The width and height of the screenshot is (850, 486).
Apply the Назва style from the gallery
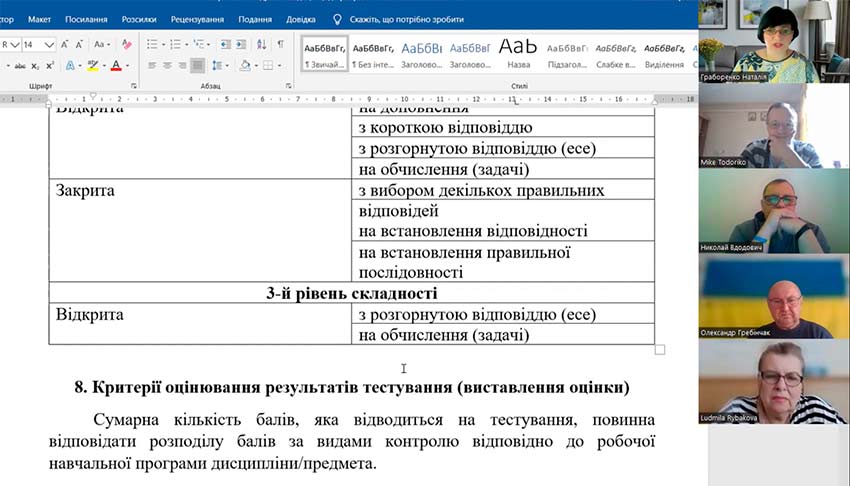coord(518,52)
